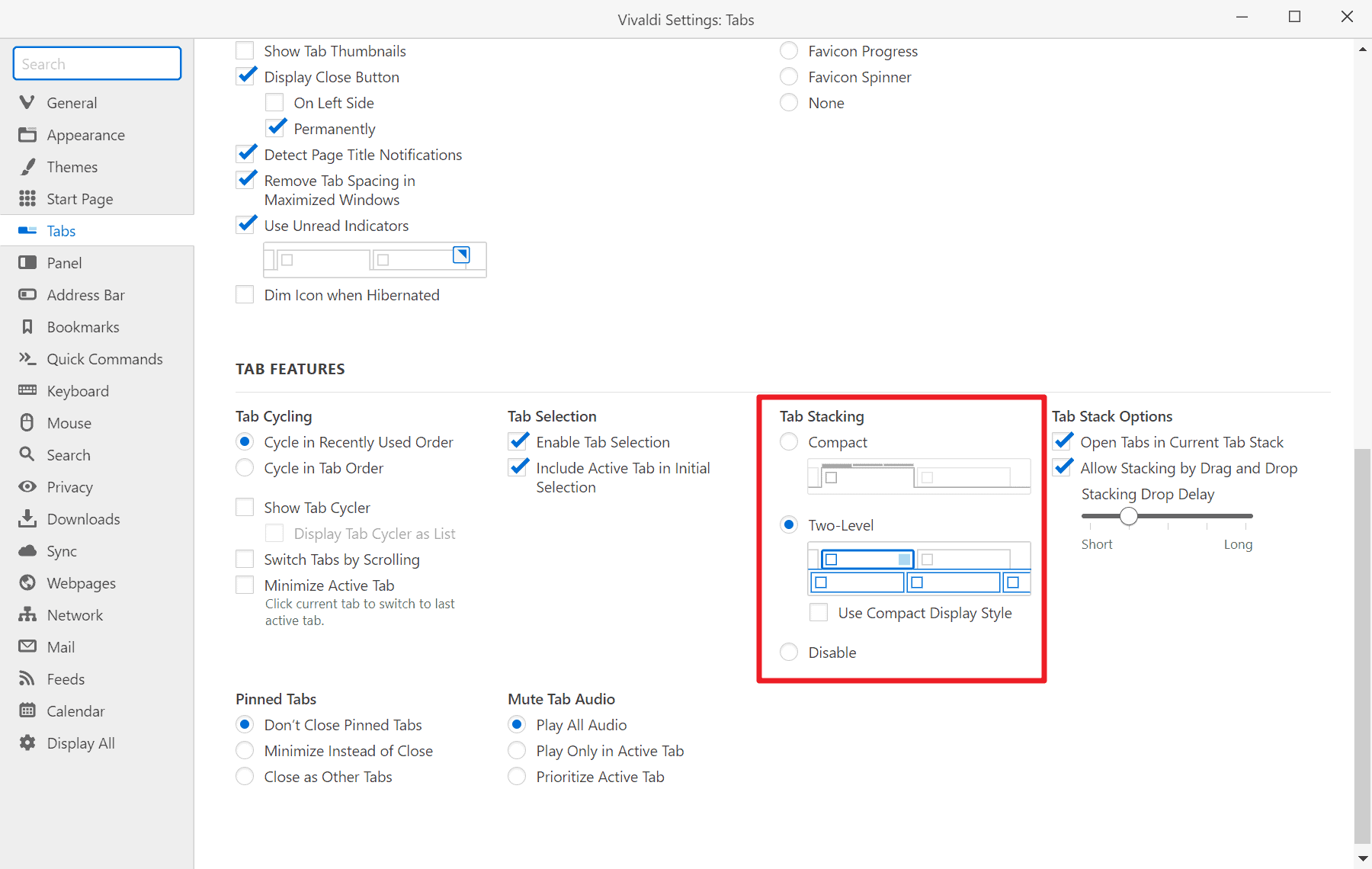Switch to the Webpages settings
Image resolution: width=1372 pixels, height=869 pixels.
pos(97,583)
